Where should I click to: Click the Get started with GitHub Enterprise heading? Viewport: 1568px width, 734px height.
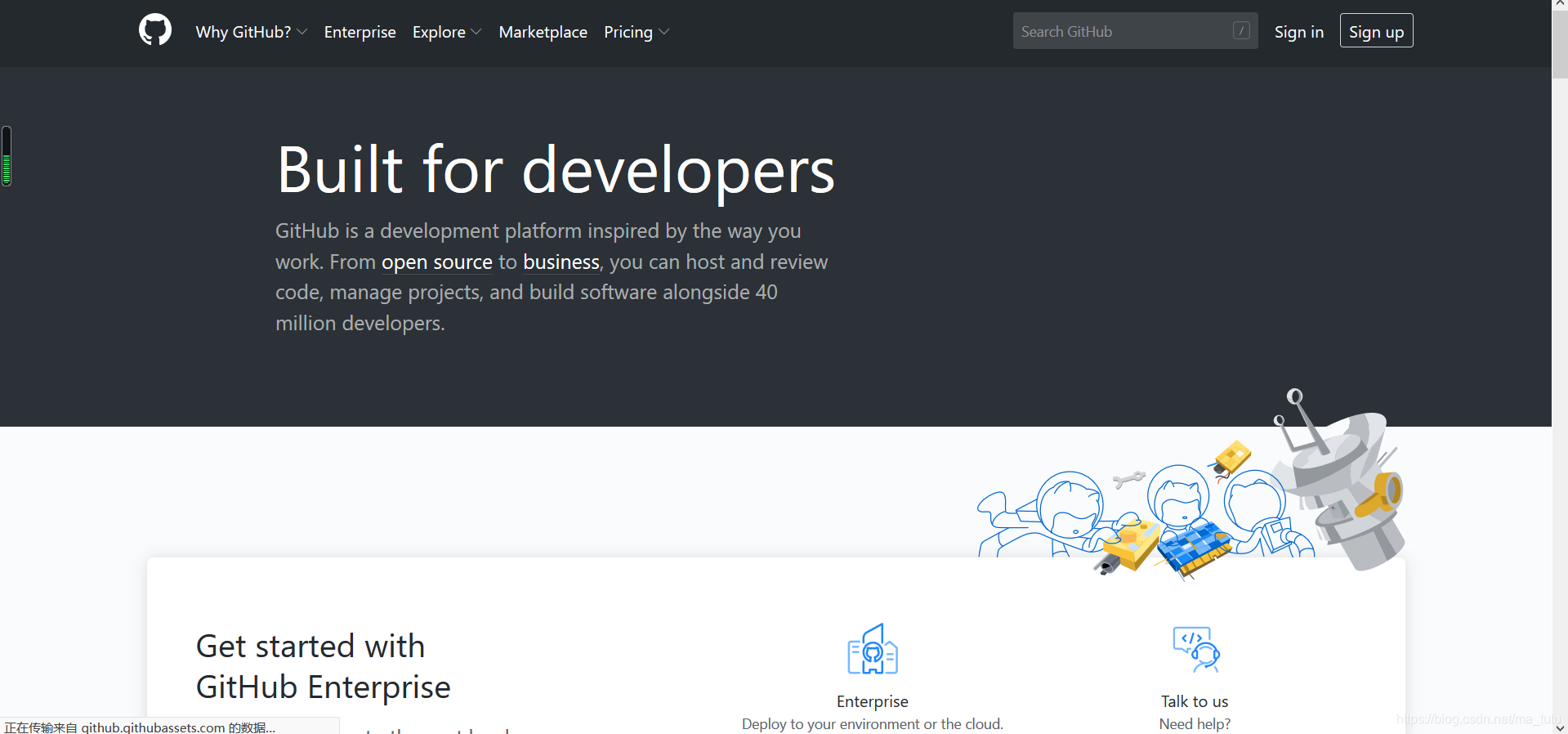tap(323, 666)
